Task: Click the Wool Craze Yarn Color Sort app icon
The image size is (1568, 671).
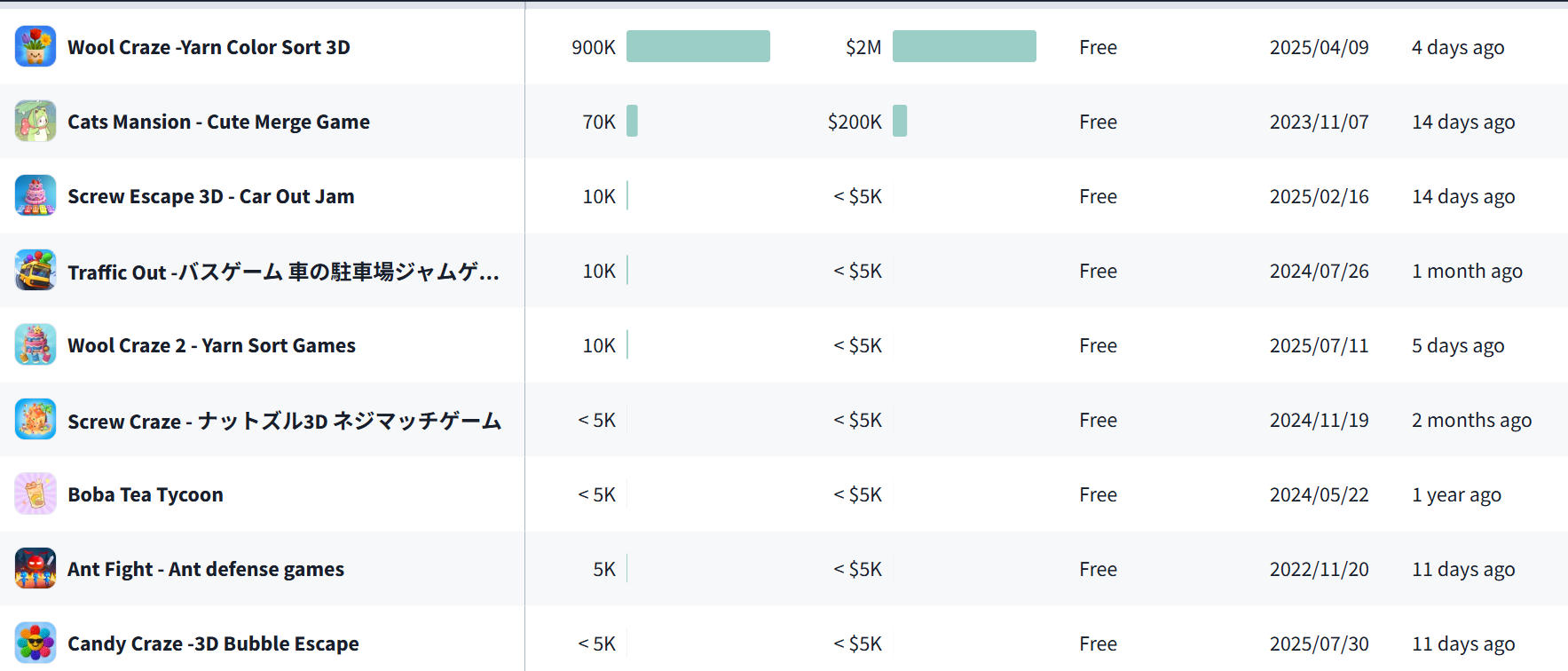Action: coord(35,47)
